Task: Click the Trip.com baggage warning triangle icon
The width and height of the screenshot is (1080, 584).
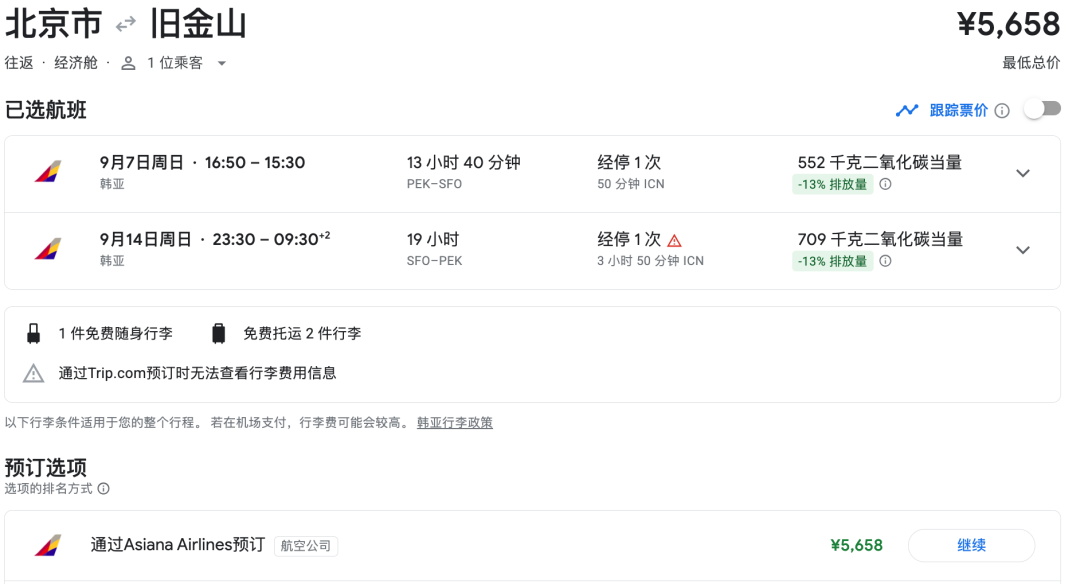Action: click(34, 373)
